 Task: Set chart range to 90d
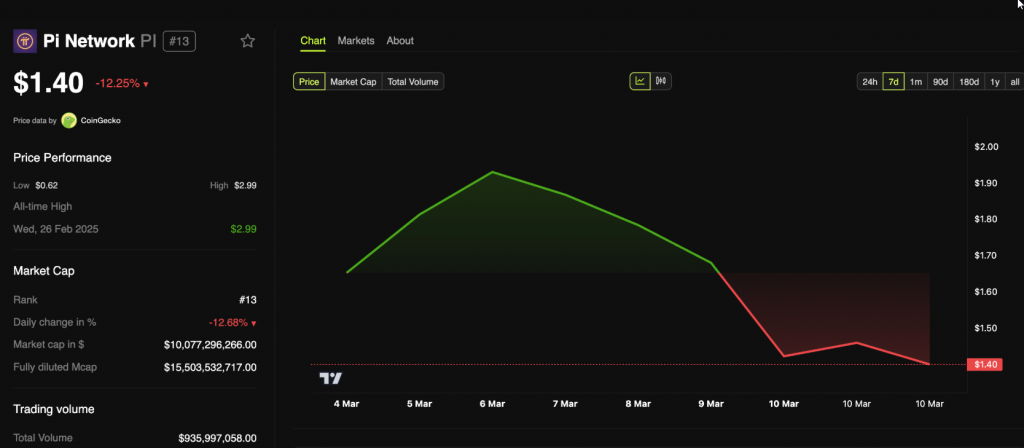(940, 82)
